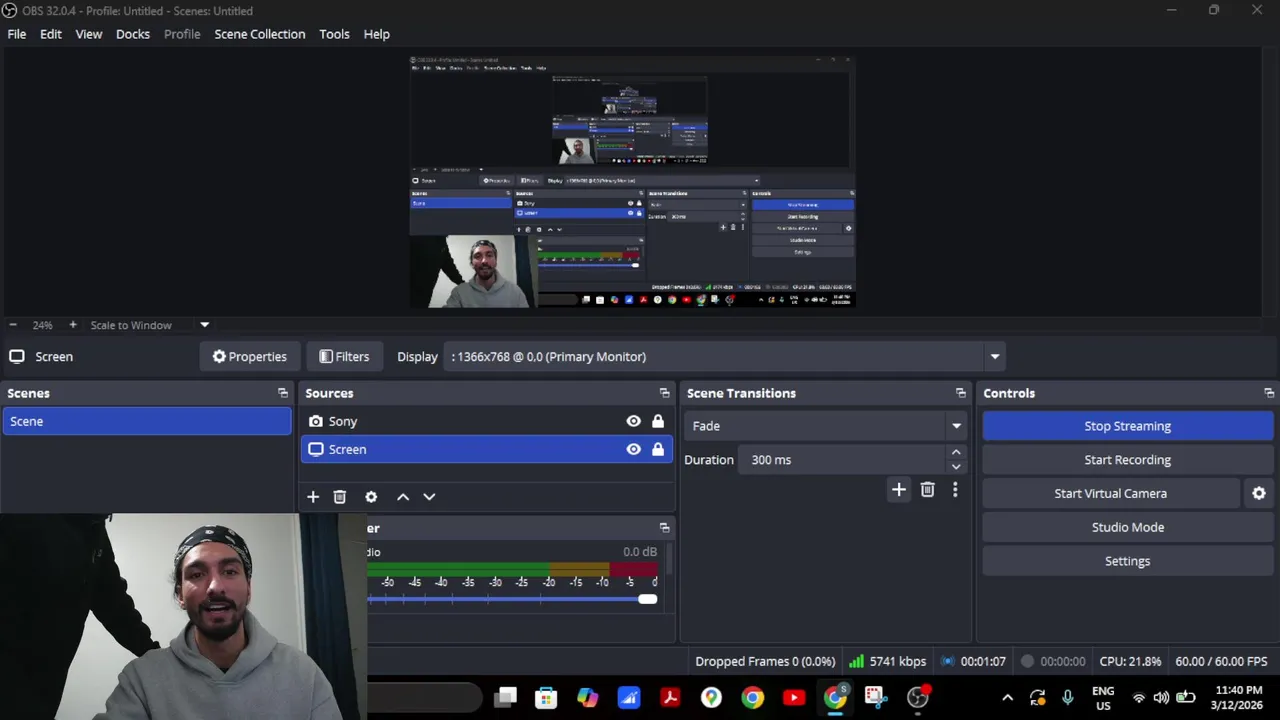The image size is (1280, 720).
Task: Open the Tools menu
Action: [x=334, y=34]
